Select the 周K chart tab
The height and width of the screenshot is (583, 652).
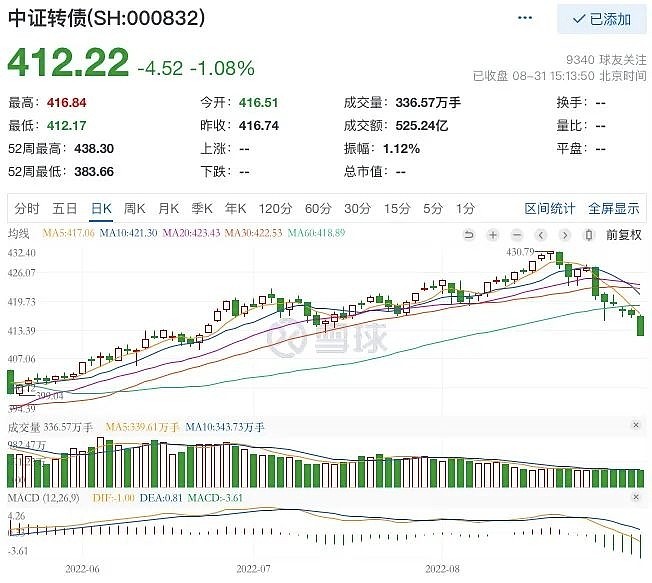click(134, 208)
